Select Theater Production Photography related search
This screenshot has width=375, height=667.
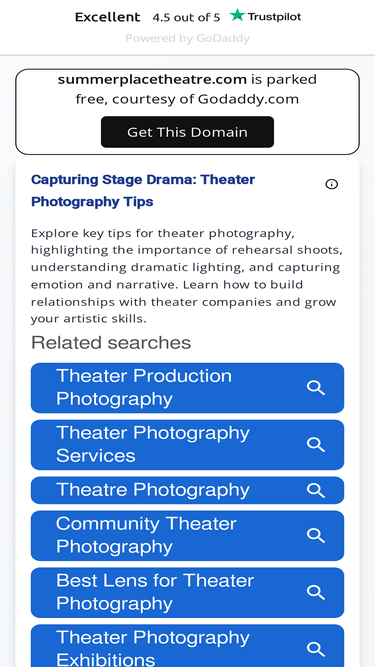click(188, 388)
